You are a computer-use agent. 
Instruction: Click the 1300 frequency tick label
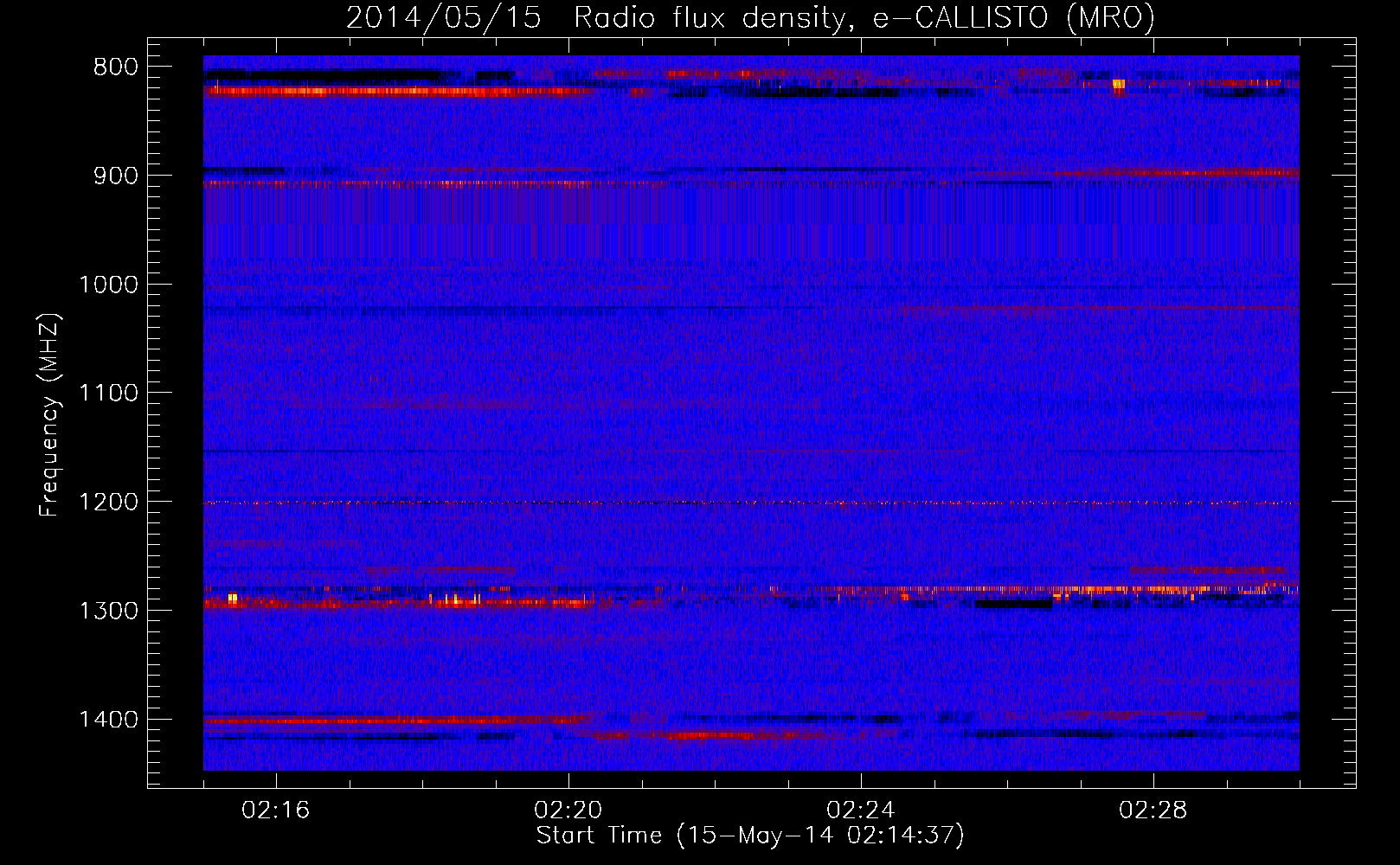108,611
